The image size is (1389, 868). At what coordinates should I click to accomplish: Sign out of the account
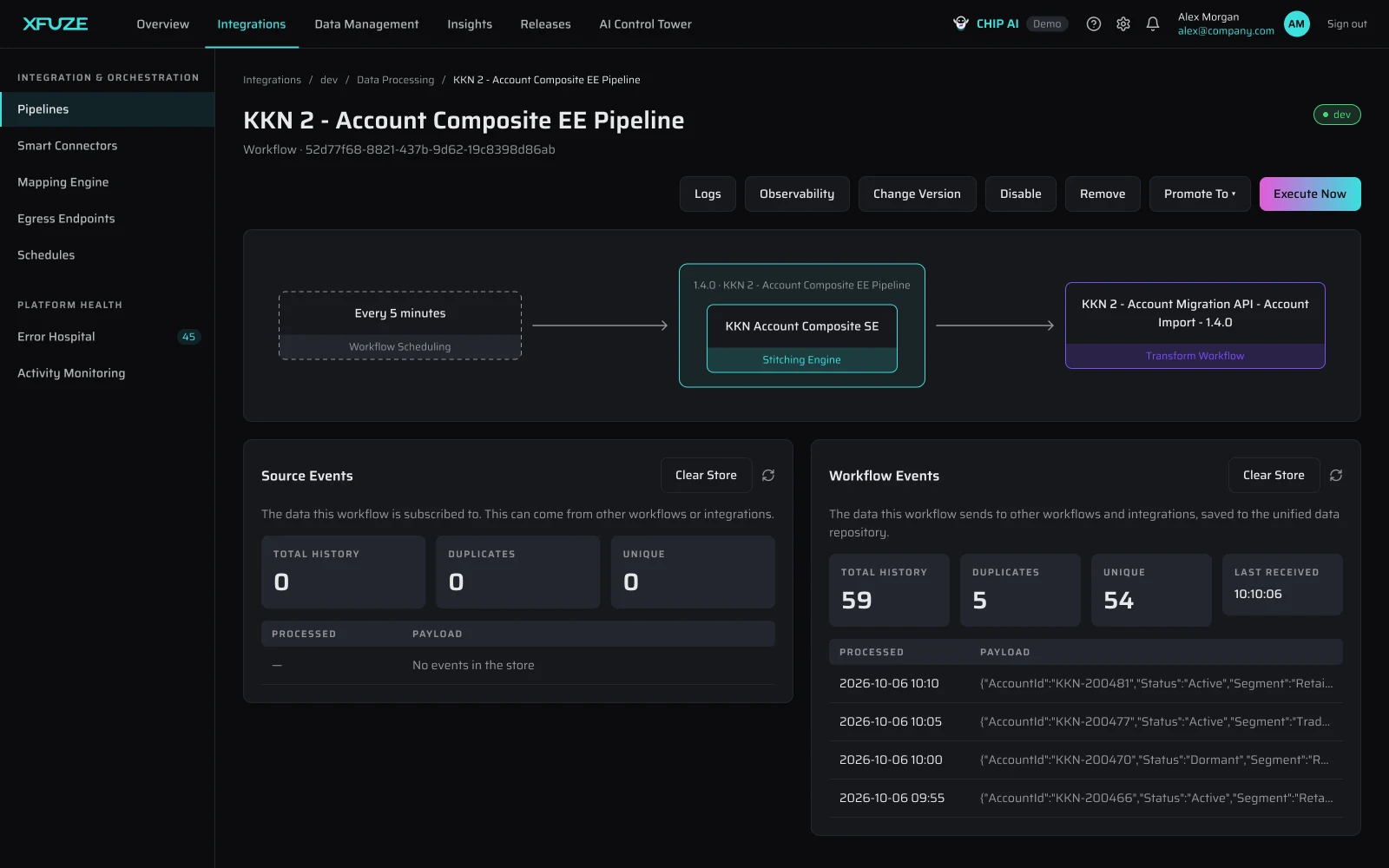pos(1346,24)
